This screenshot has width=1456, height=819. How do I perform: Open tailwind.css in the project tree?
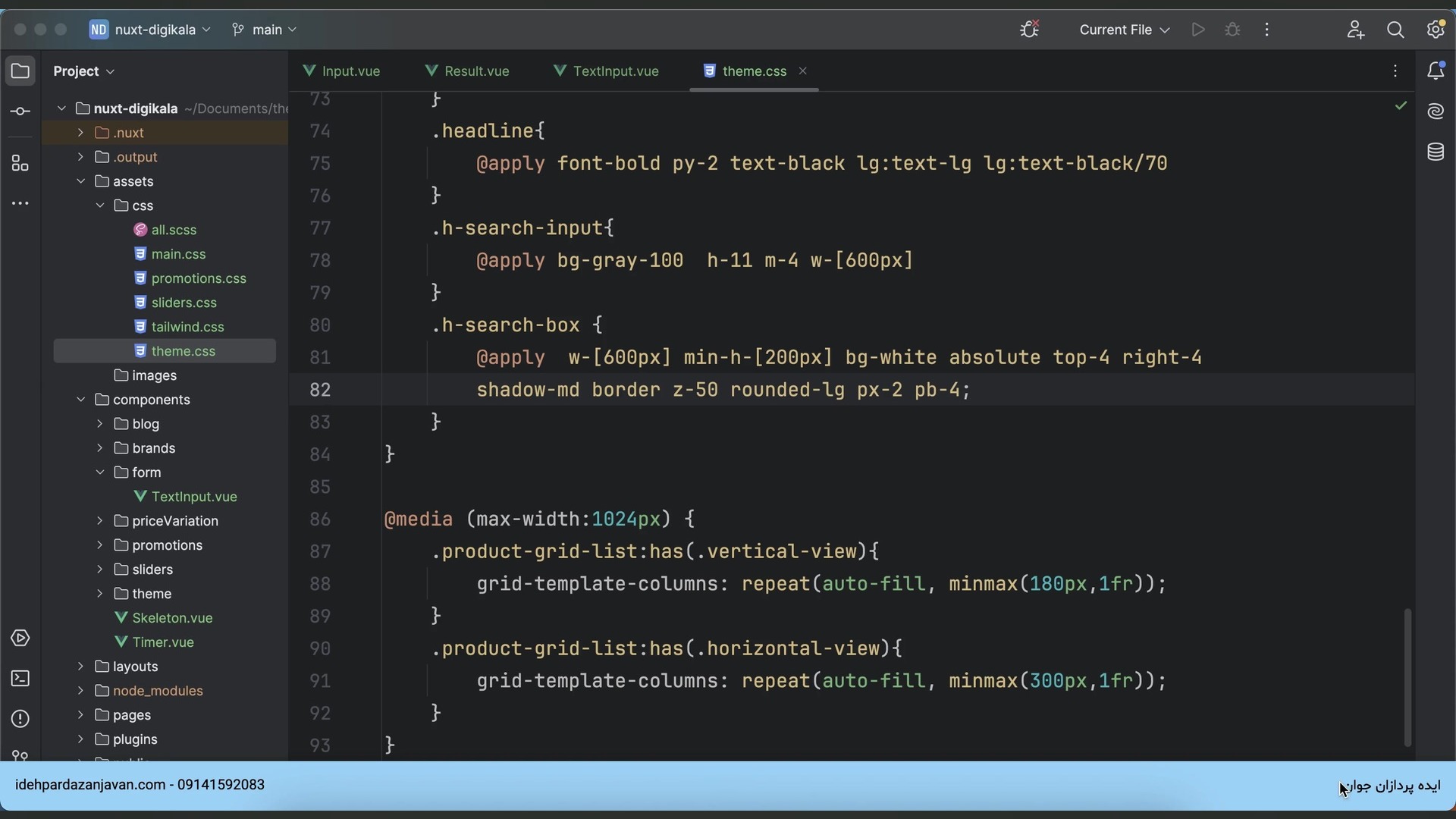click(187, 327)
